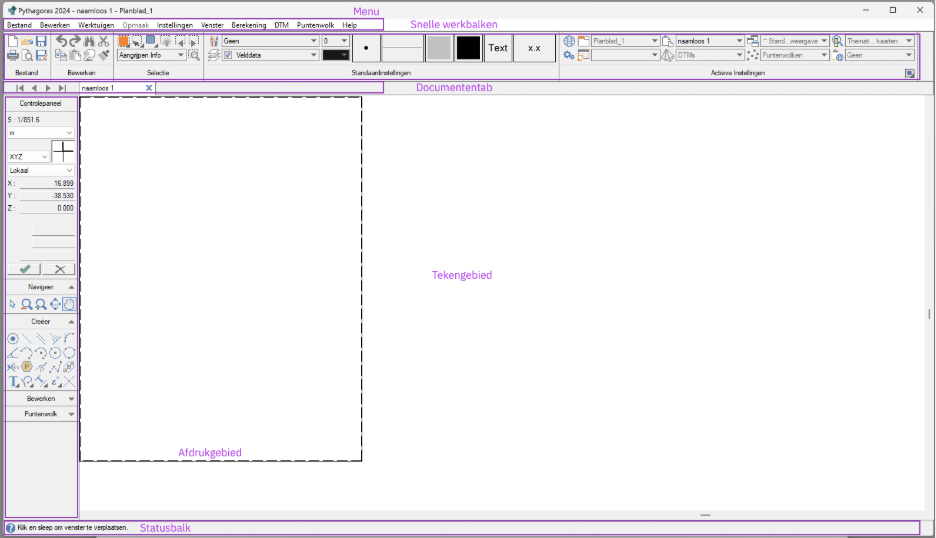The width and height of the screenshot is (936, 538).
Task: Open the Berekening menu
Action: pyautogui.click(x=249, y=25)
